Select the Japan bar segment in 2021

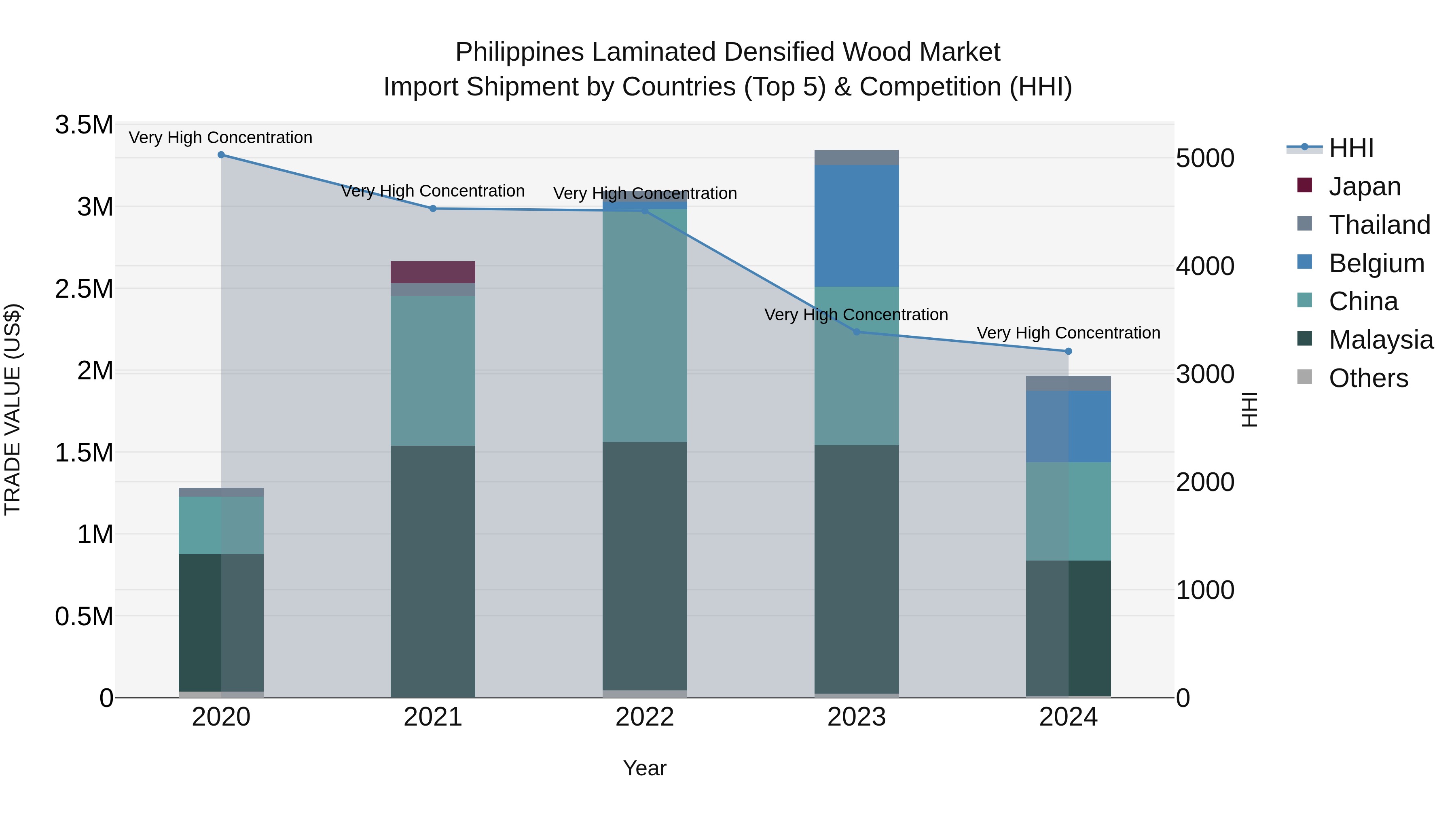click(x=433, y=273)
